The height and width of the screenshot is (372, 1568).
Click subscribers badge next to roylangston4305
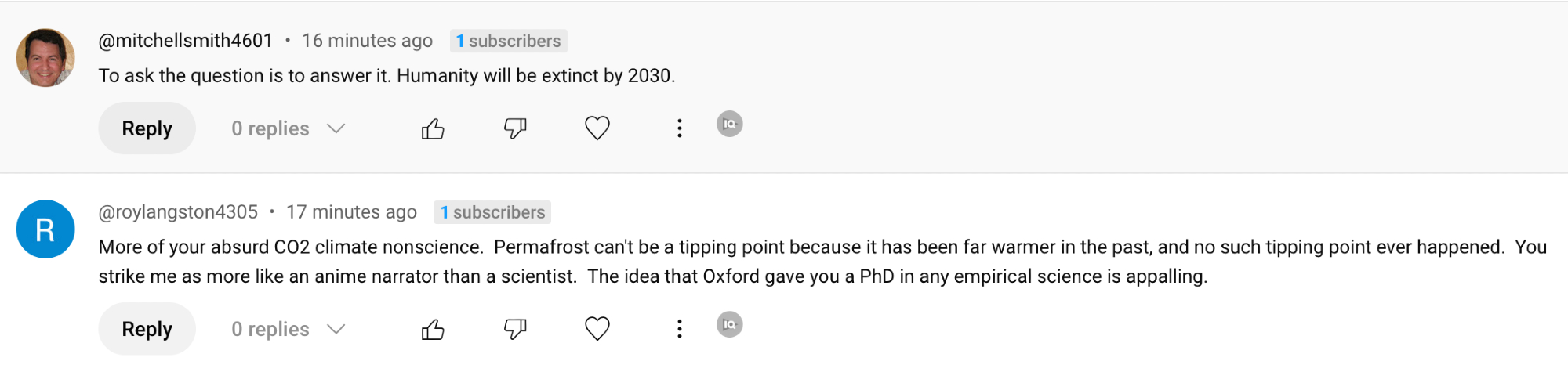492,212
